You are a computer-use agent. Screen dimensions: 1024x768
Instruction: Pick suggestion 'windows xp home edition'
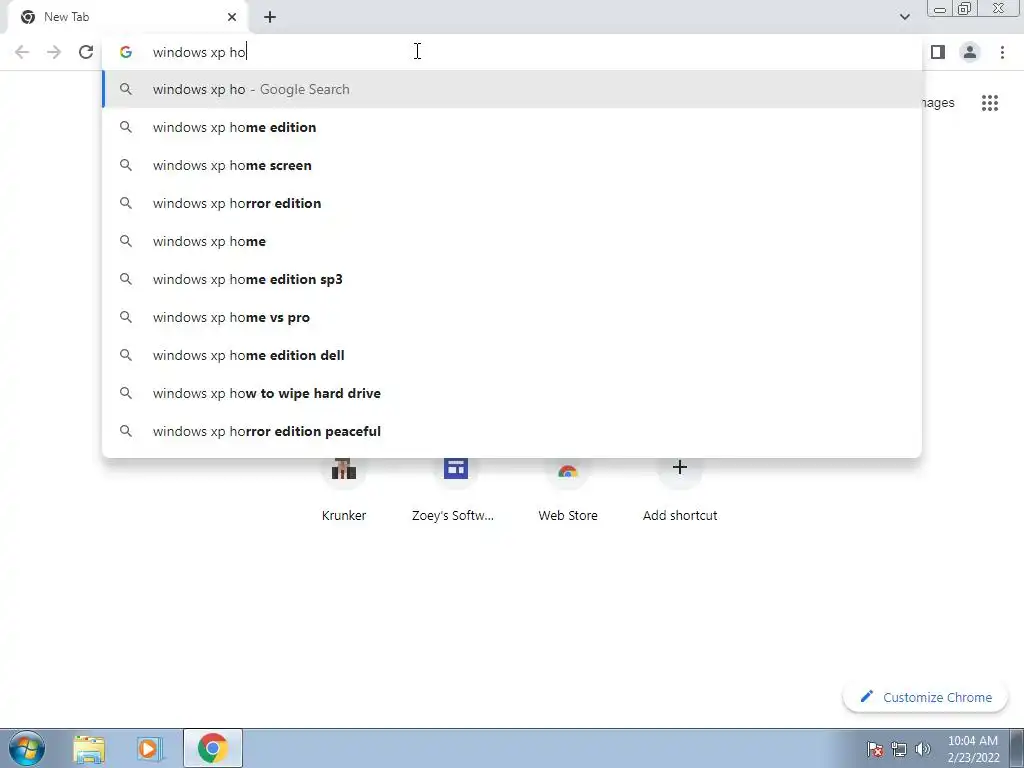point(512,127)
